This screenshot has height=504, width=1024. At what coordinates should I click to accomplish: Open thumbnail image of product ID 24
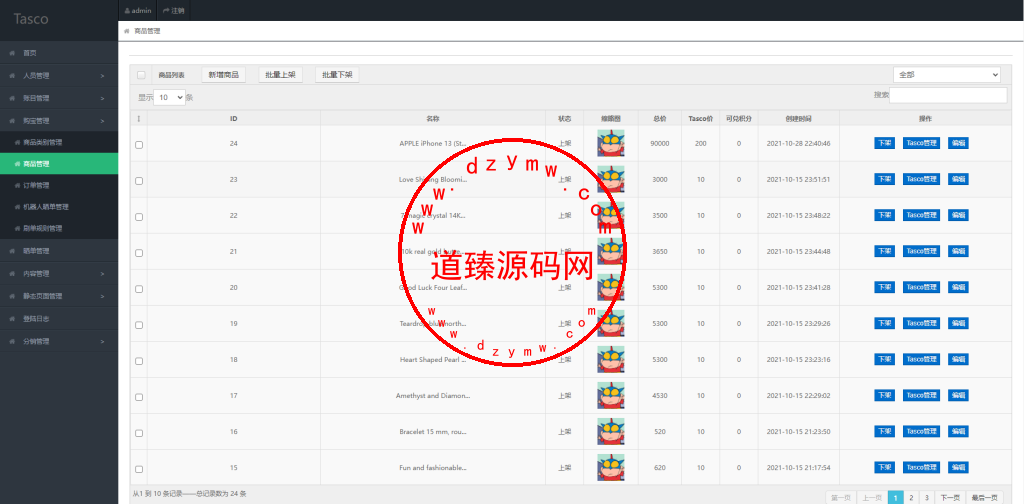click(x=611, y=144)
